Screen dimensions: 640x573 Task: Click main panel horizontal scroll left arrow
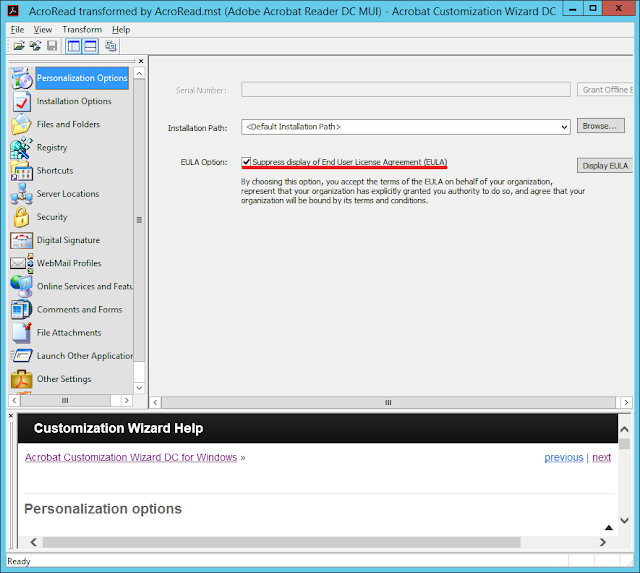[x=156, y=402]
